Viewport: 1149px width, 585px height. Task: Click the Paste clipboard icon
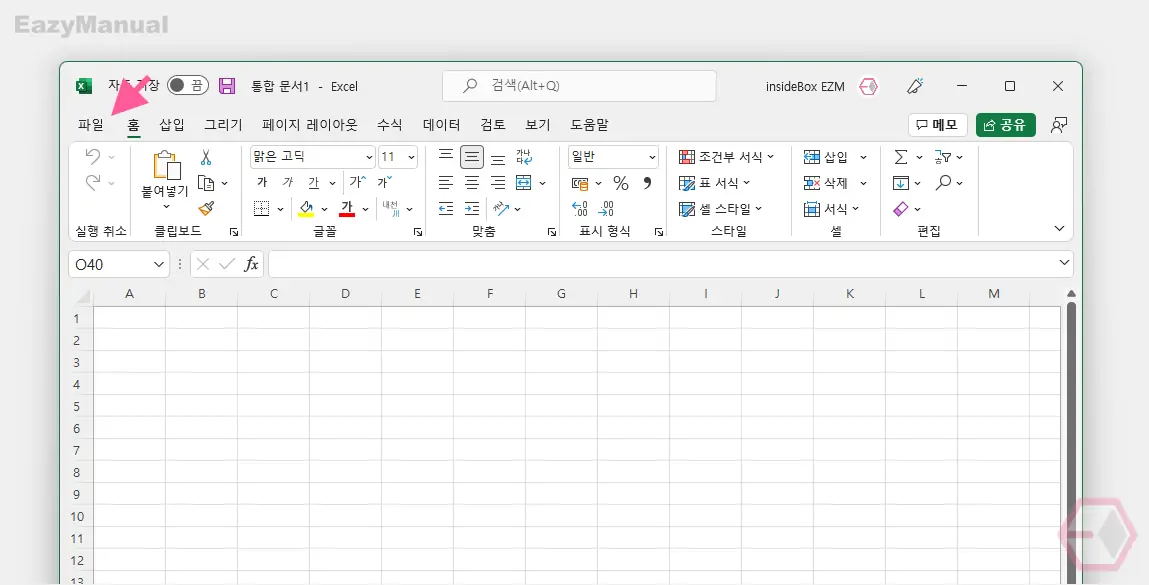click(166, 166)
